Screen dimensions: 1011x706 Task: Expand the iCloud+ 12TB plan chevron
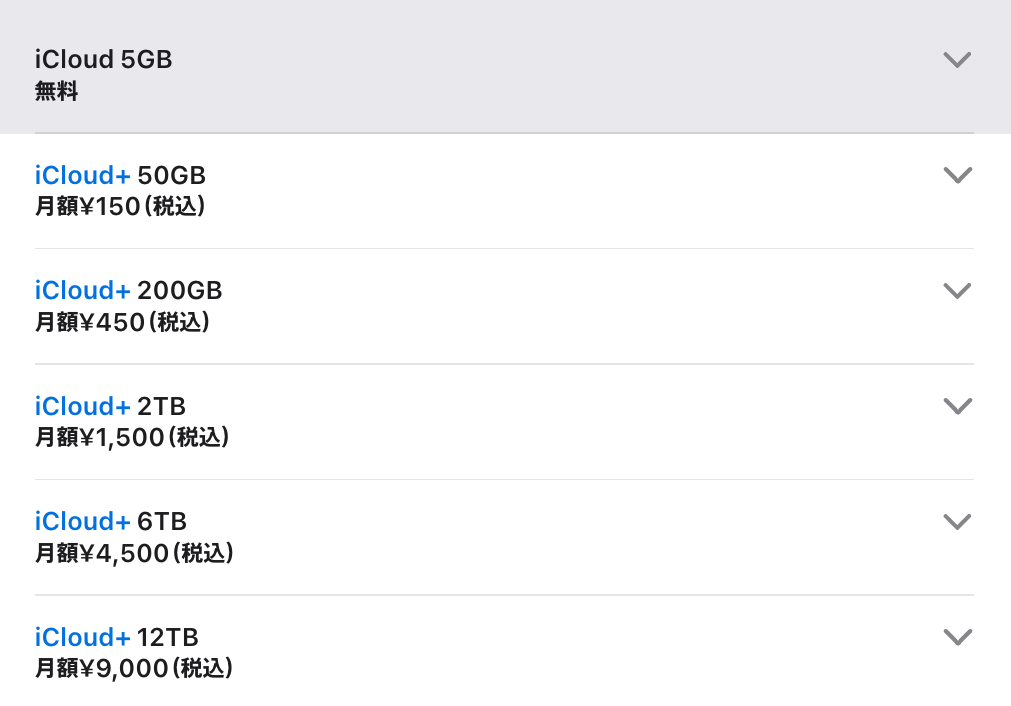957,637
